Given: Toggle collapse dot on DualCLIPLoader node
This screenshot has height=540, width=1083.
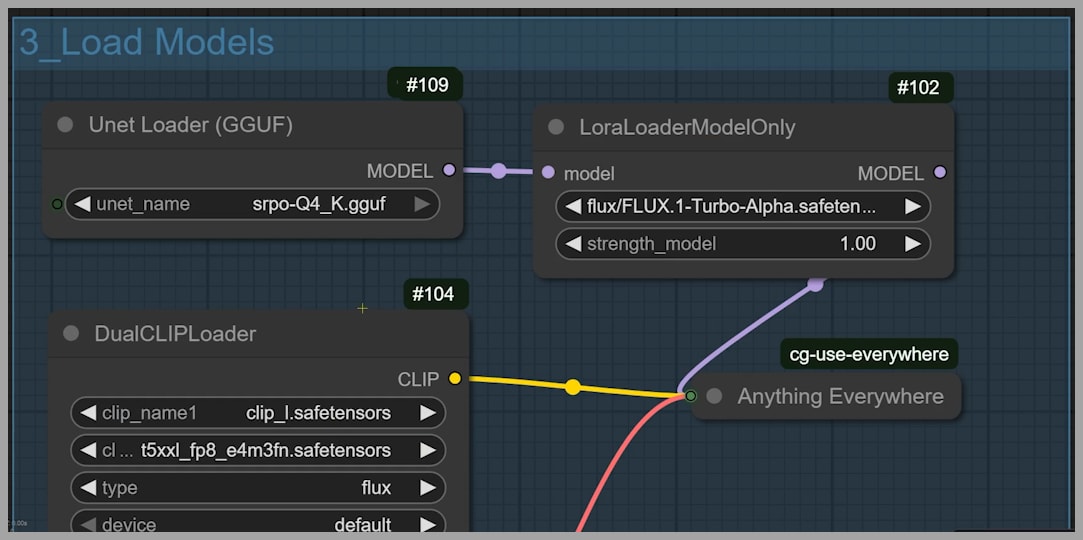Looking at the screenshot, I should click(x=71, y=334).
